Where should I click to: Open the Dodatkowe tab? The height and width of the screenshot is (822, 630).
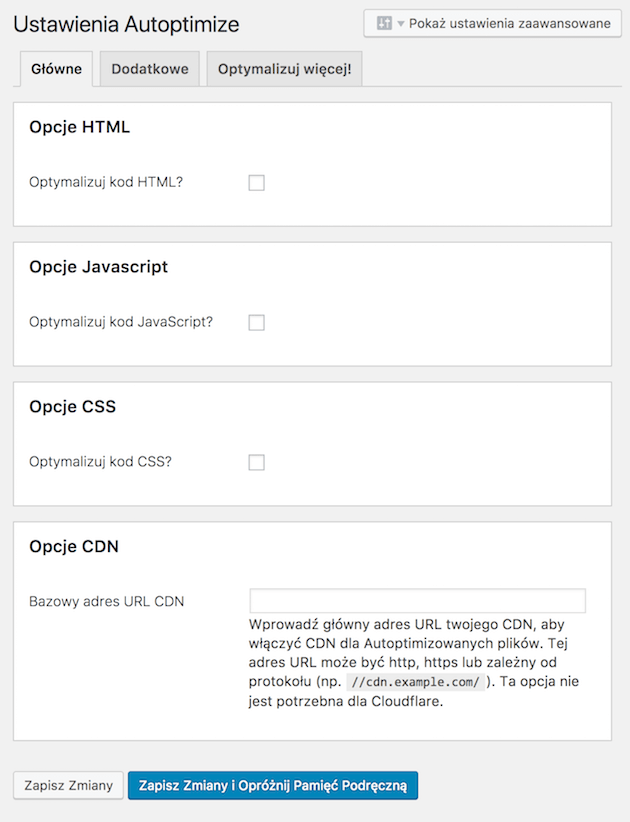click(150, 69)
